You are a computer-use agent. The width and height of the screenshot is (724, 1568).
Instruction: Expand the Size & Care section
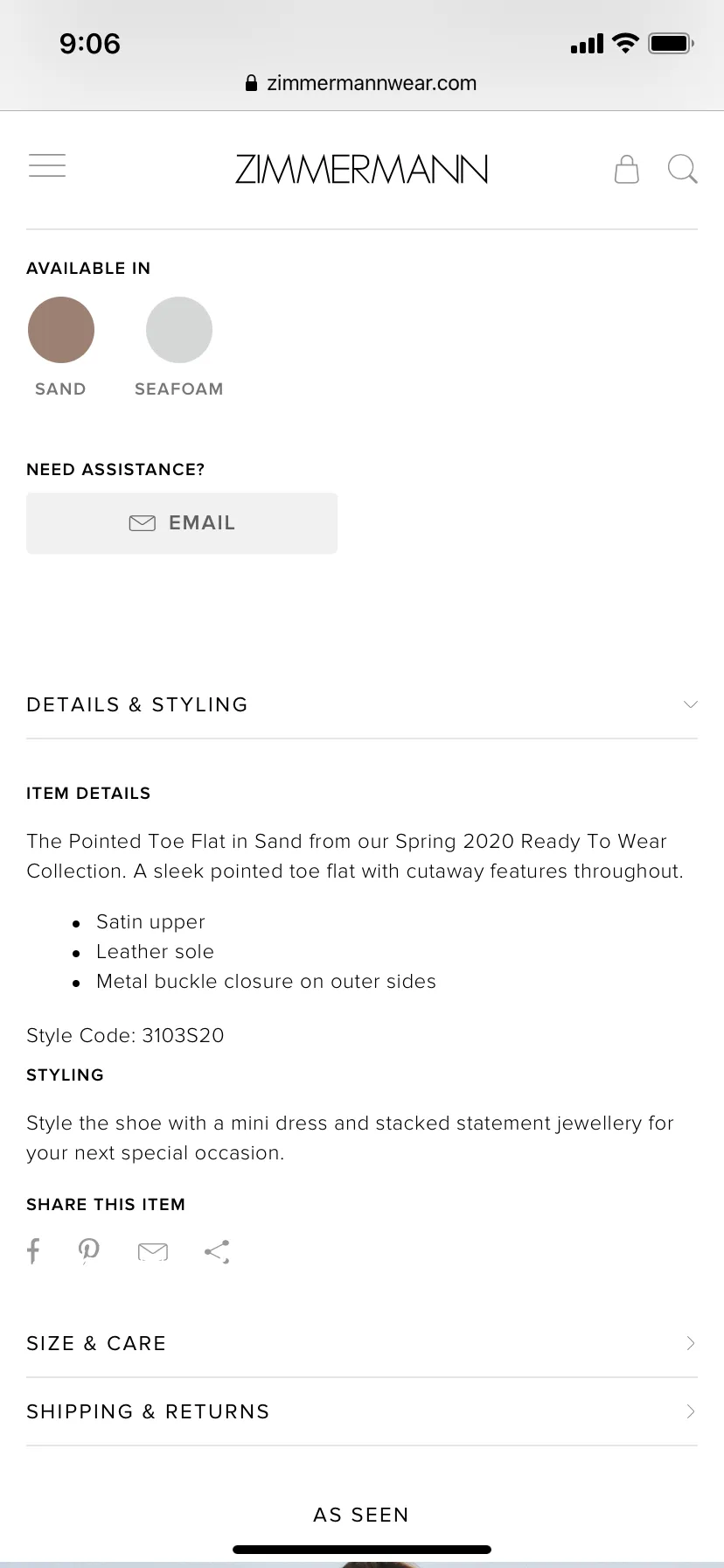tap(362, 1343)
